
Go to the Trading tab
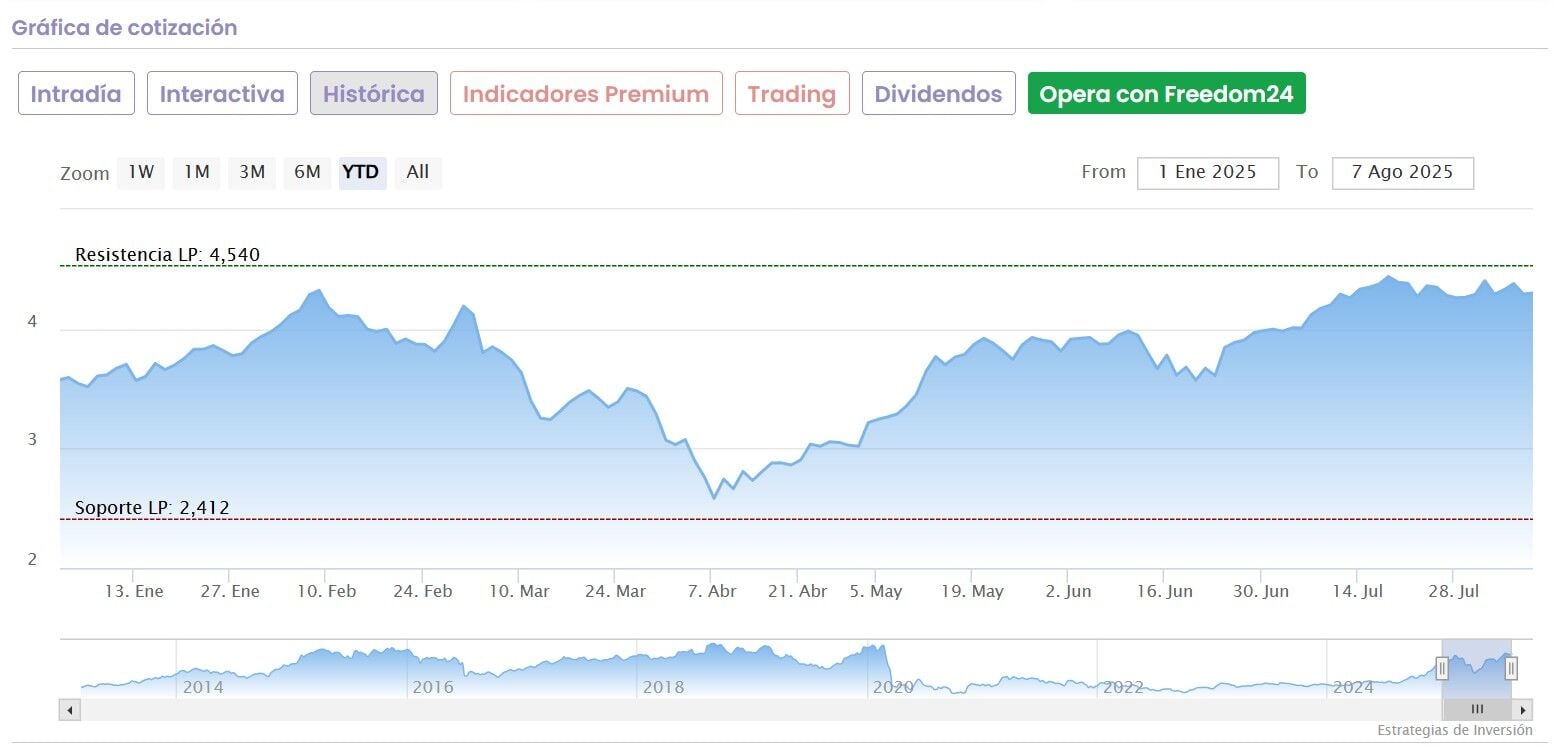pyautogui.click(x=792, y=94)
